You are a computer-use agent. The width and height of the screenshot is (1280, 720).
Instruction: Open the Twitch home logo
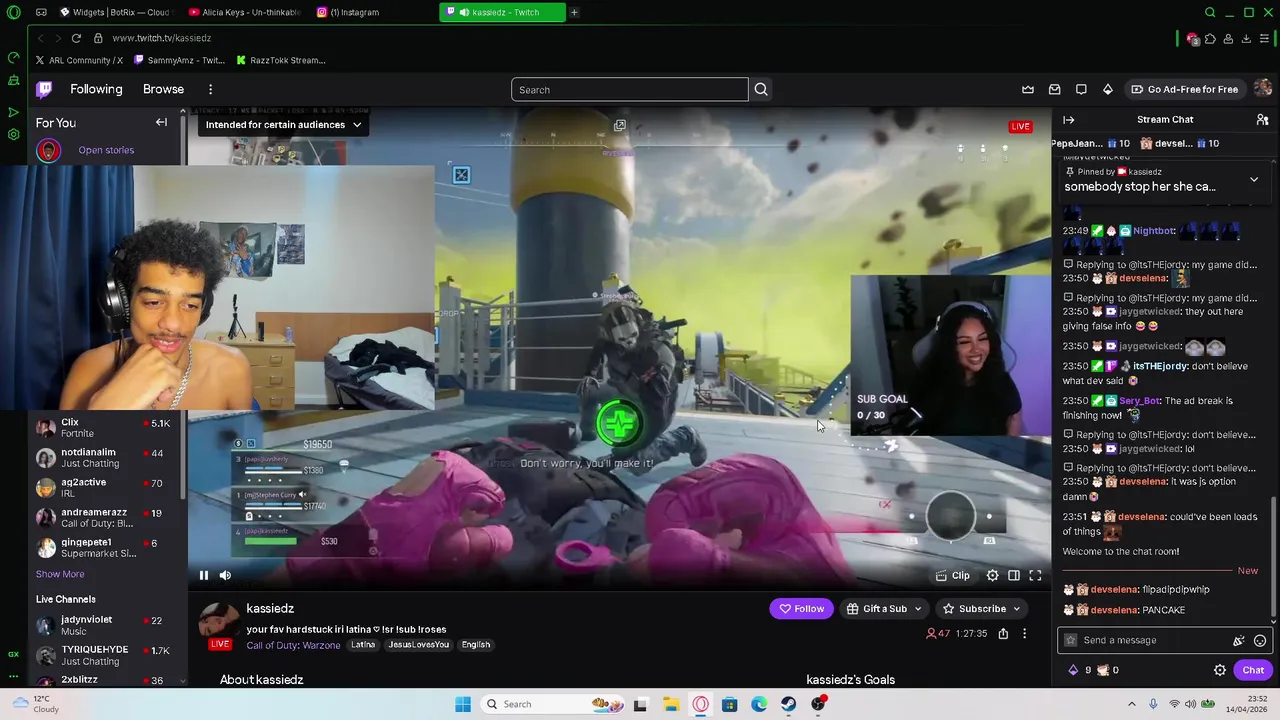[x=44, y=89]
